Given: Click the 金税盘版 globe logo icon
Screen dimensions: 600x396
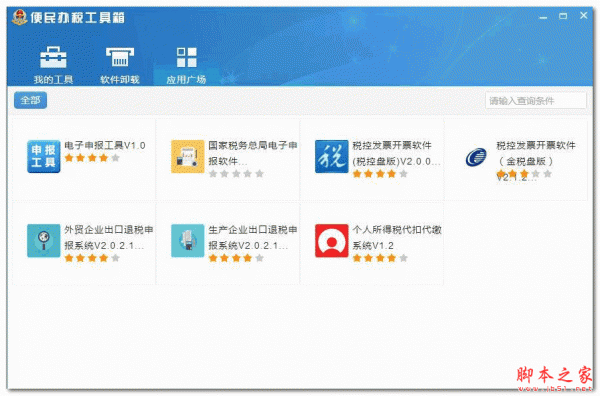Looking at the screenshot, I should [476, 157].
